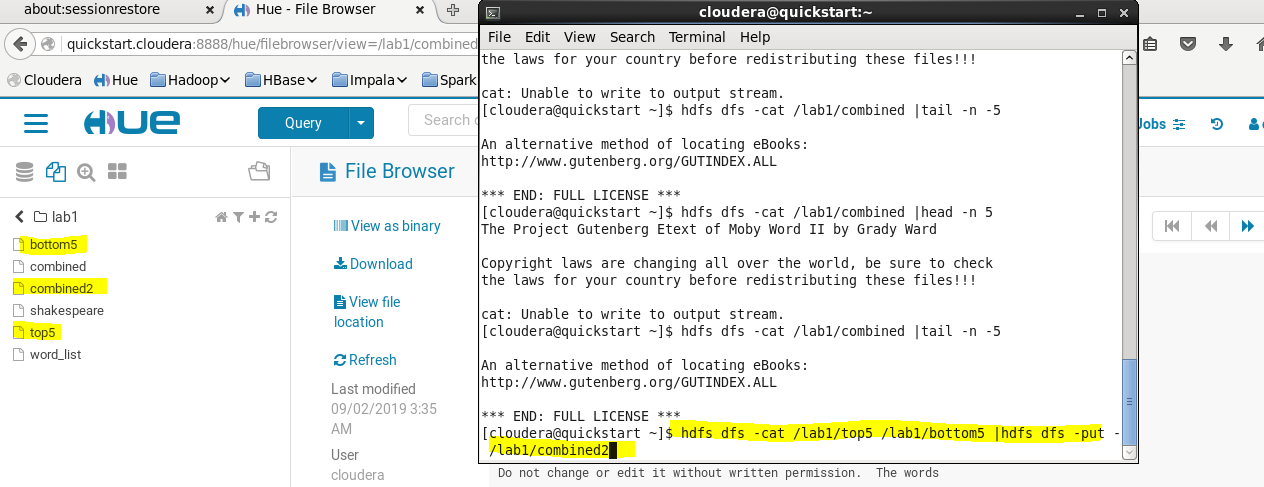1264x487 pixels.
Task: Open the search assist magnifier icon
Action: click(86, 172)
